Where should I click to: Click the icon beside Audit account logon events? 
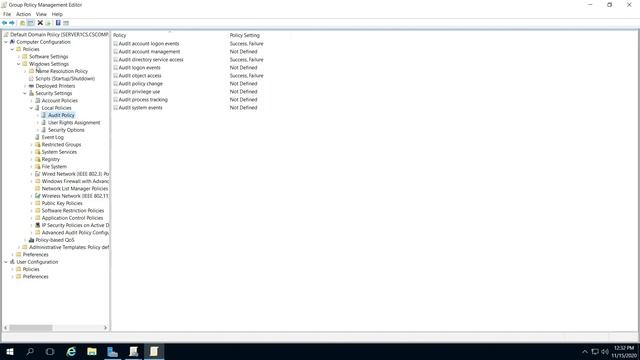pyautogui.click(x=116, y=44)
